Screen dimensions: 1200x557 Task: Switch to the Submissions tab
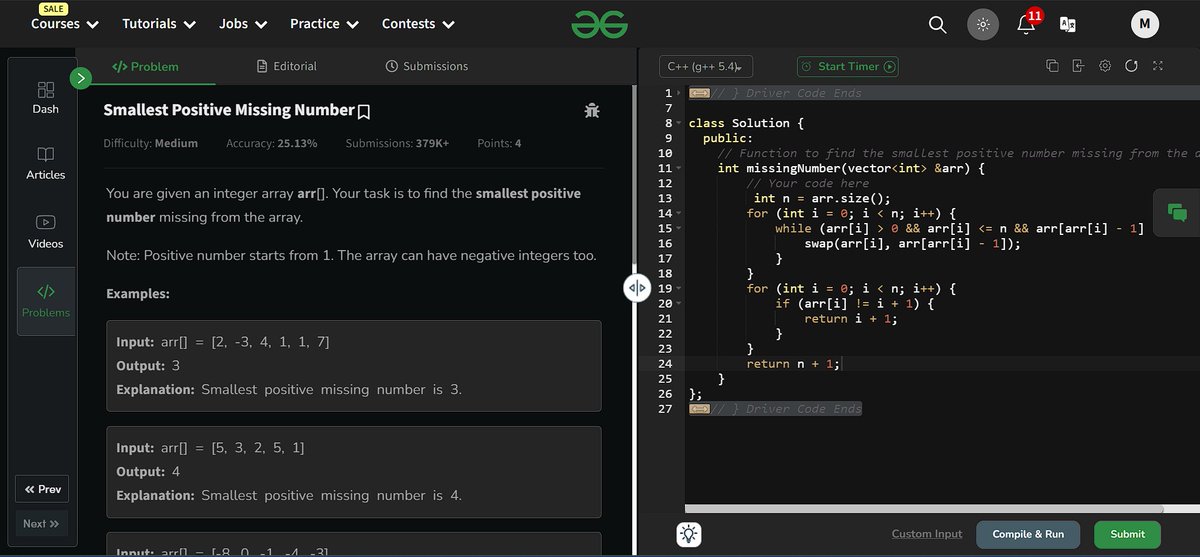(x=426, y=66)
